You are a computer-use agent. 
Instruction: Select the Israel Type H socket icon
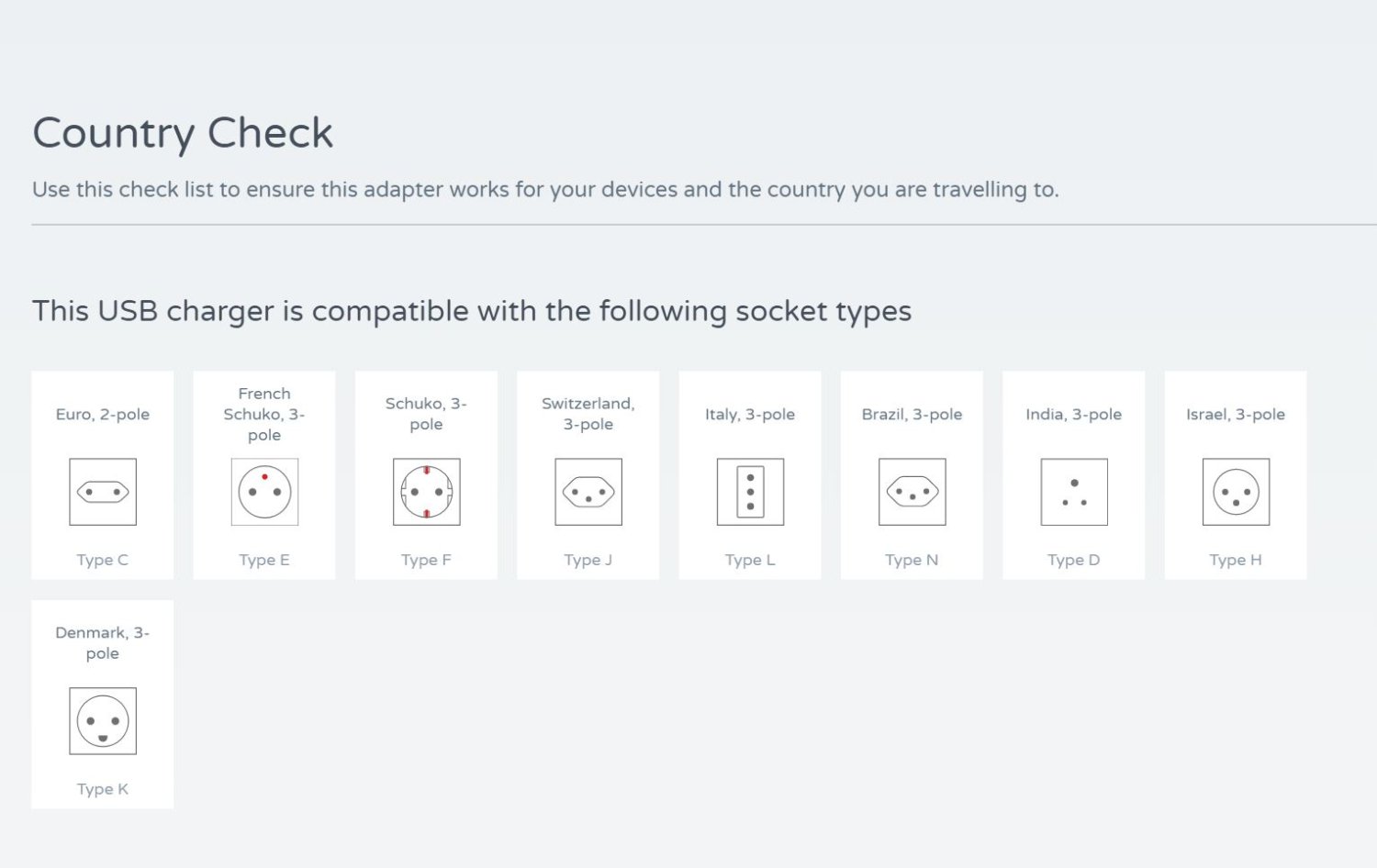[x=1236, y=492]
